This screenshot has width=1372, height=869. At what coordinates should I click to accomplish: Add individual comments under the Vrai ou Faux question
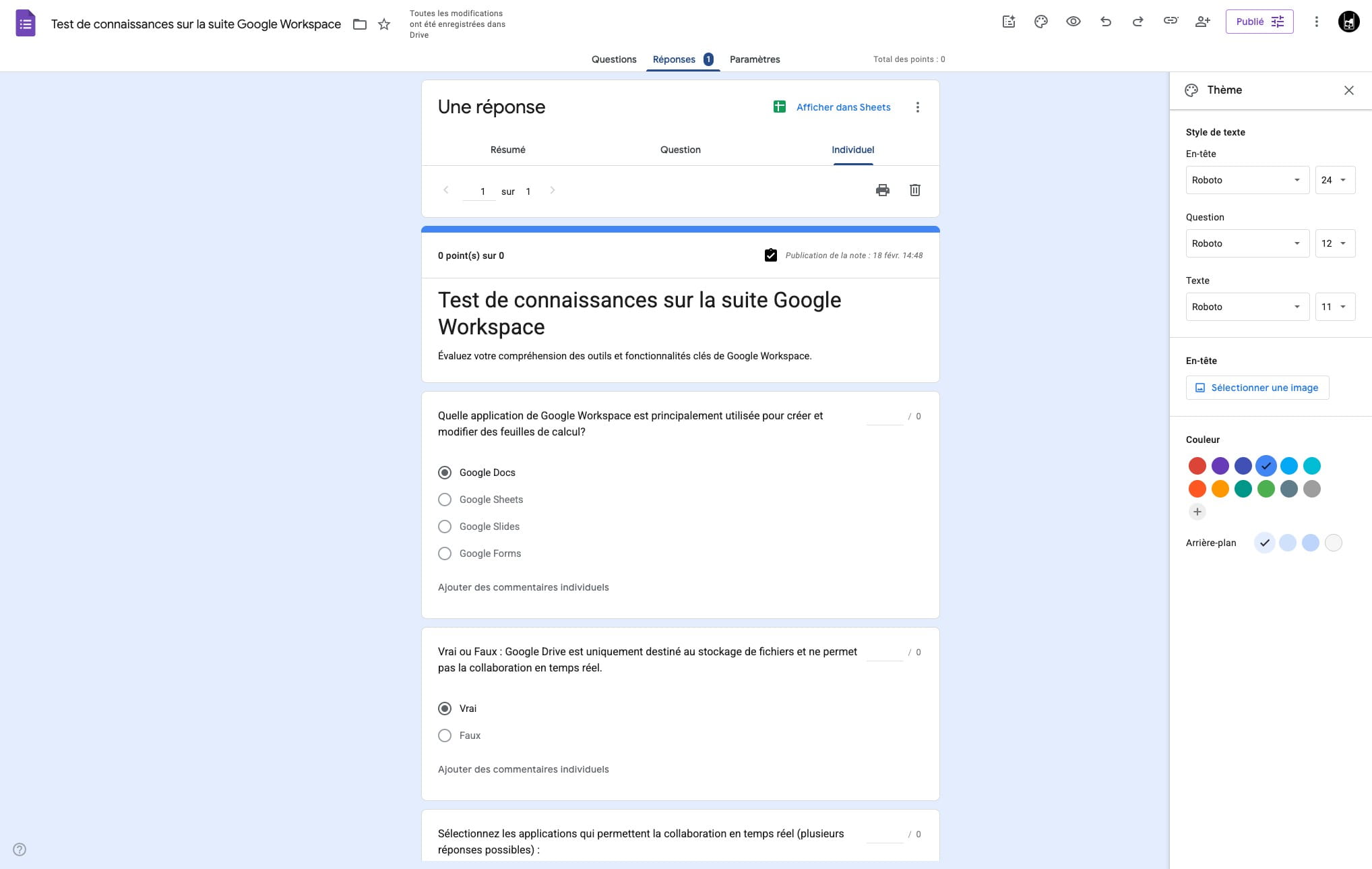point(524,769)
